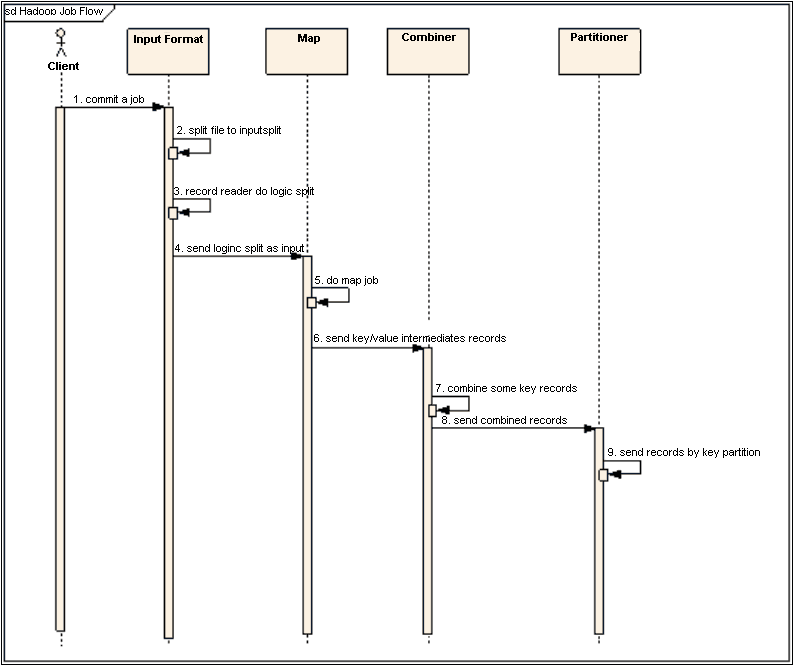Select the small self-call box for step 2
Image resolution: width=794 pixels, height=666 pixels.
coord(173,153)
